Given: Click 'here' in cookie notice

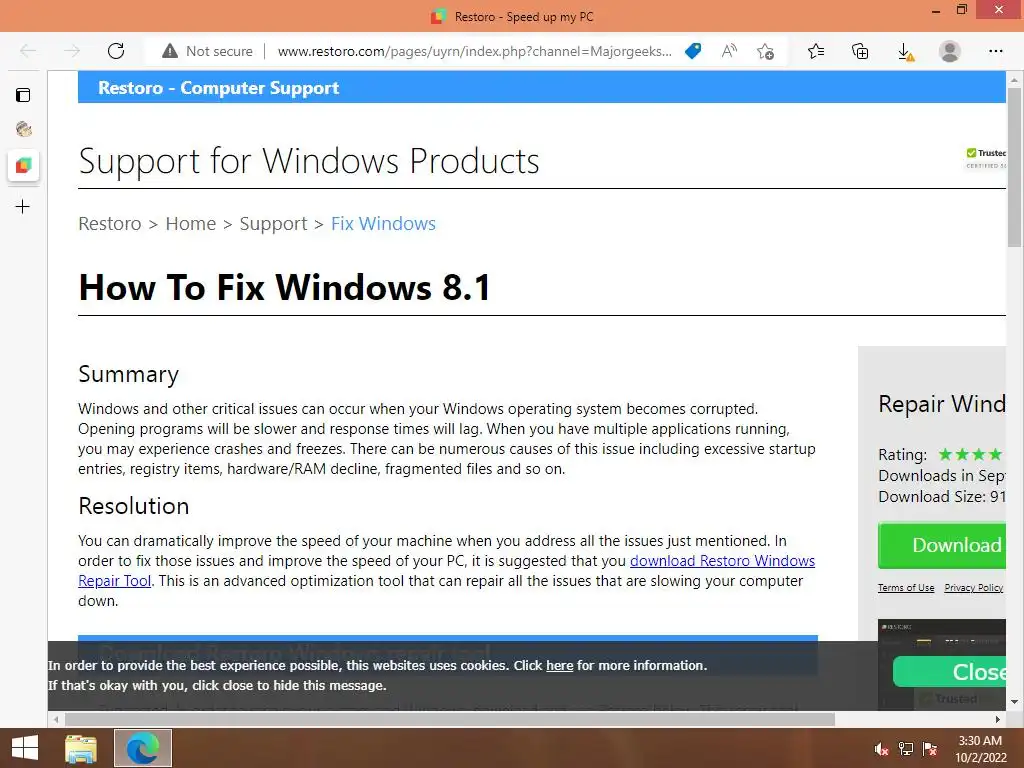Looking at the screenshot, I should 560,665.
